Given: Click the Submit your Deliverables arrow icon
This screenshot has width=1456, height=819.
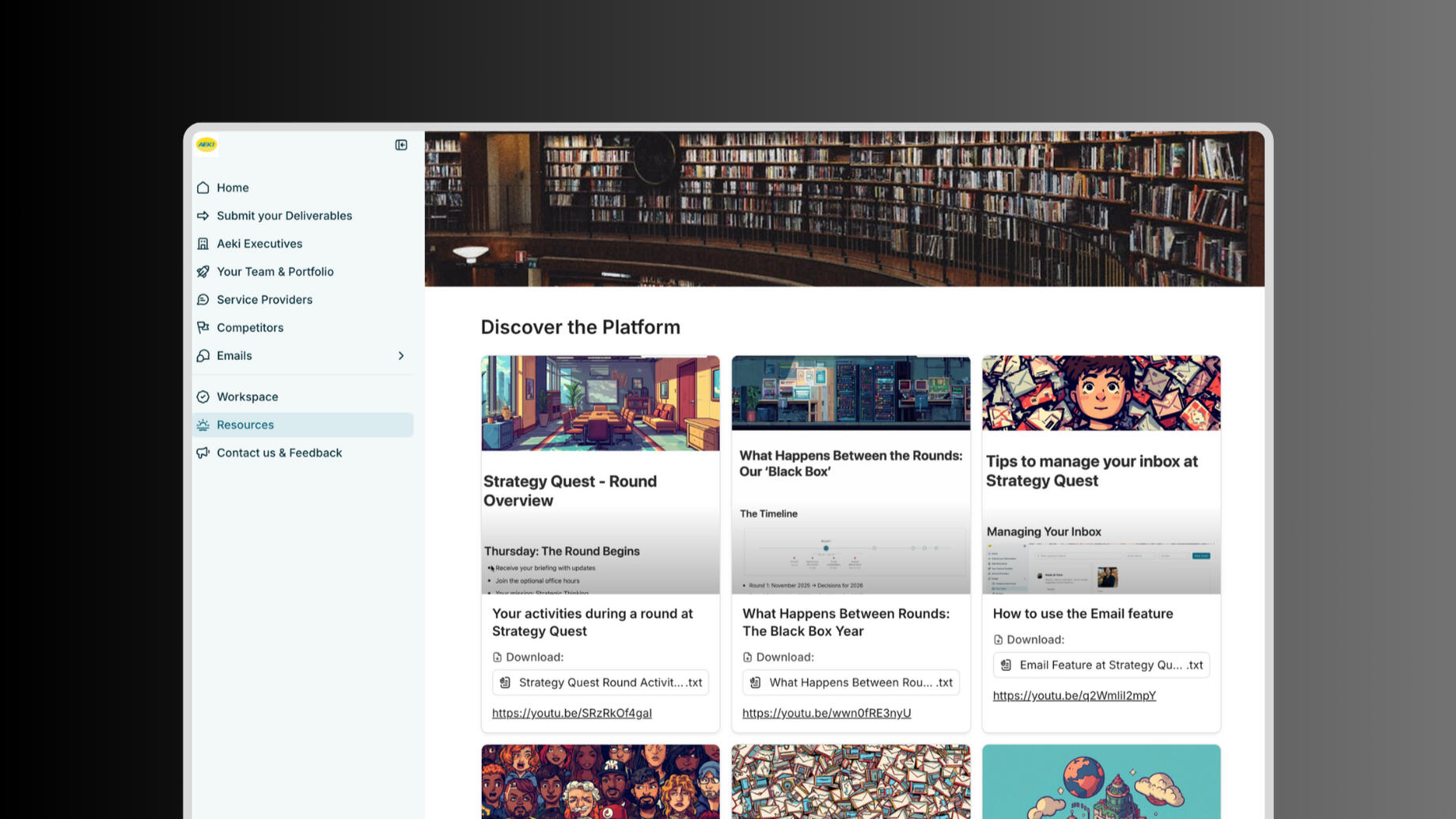Looking at the screenshot, I should [x=203, y=216].
